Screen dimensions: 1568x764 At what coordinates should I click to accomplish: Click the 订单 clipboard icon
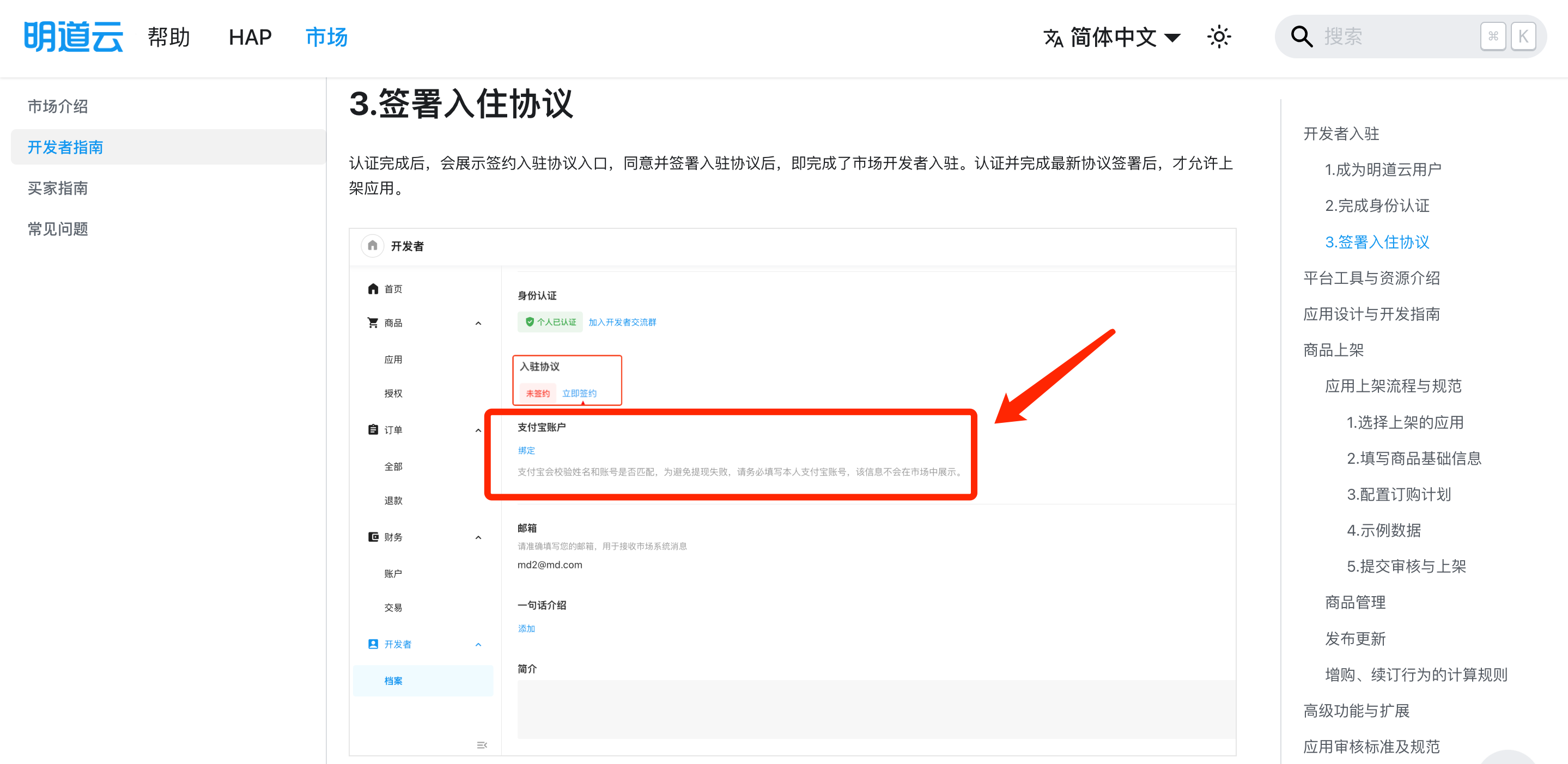tap(373, 430)
